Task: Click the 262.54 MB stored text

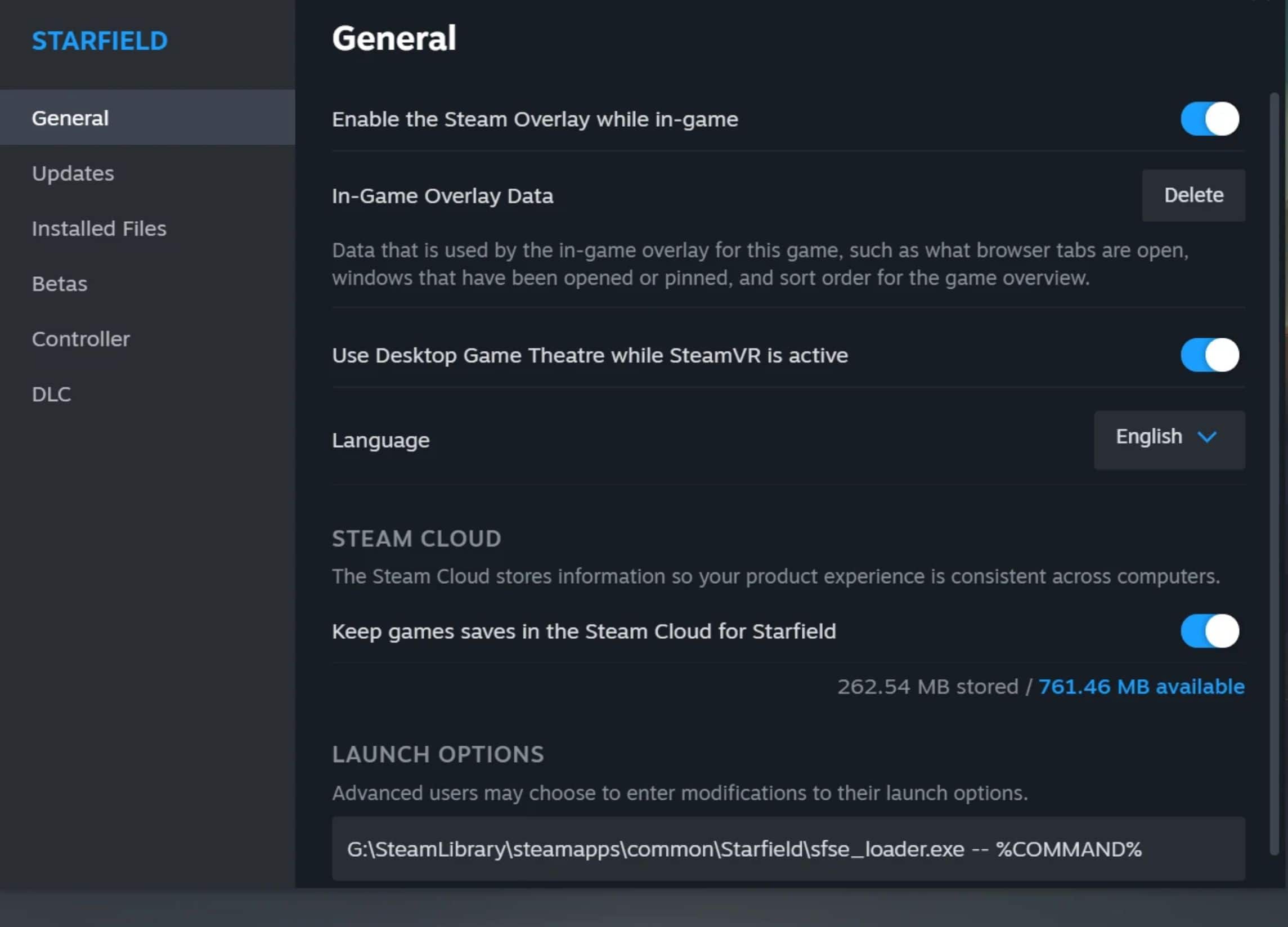Action: point(928,687)
